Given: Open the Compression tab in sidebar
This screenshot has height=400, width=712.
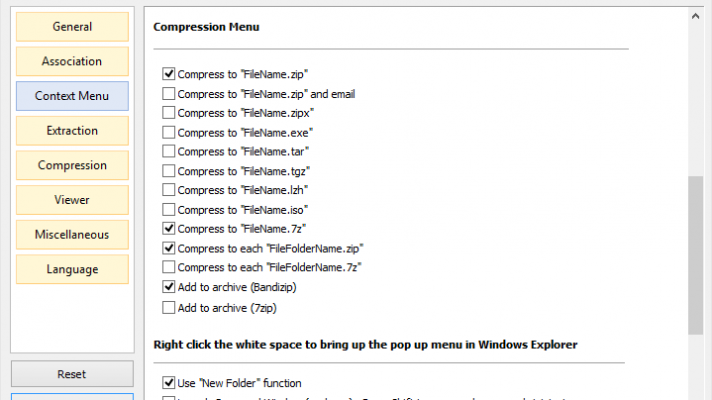Looking at the screenshot, I should (72, 165).
